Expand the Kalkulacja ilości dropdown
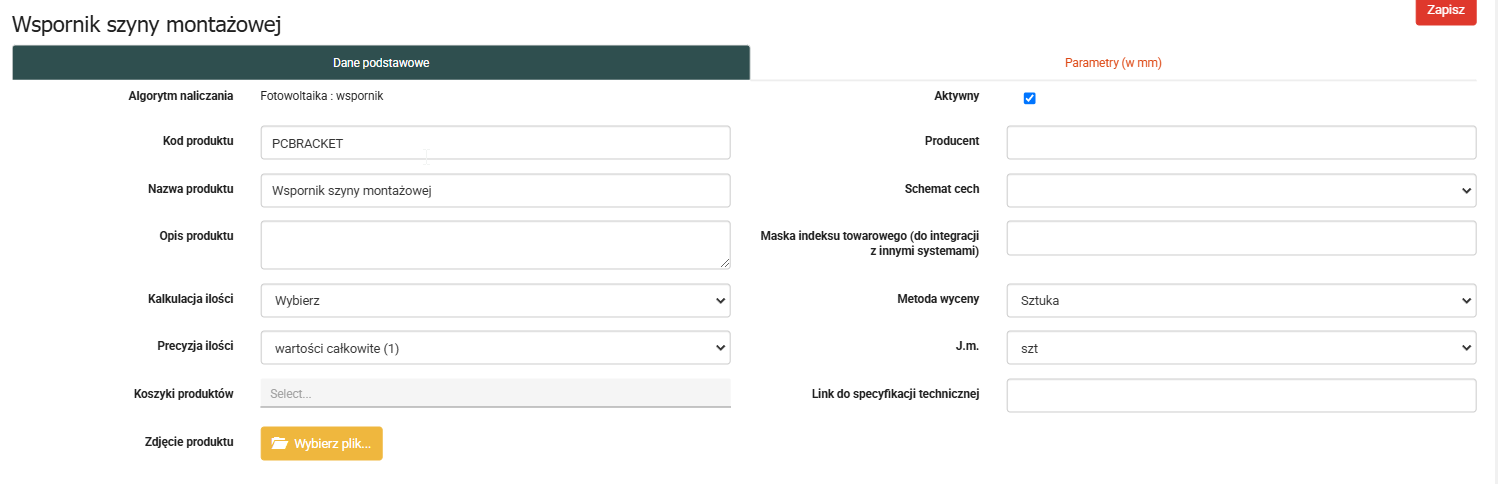The width and height of the screenshot is (1498, 484). coord(495,300)
